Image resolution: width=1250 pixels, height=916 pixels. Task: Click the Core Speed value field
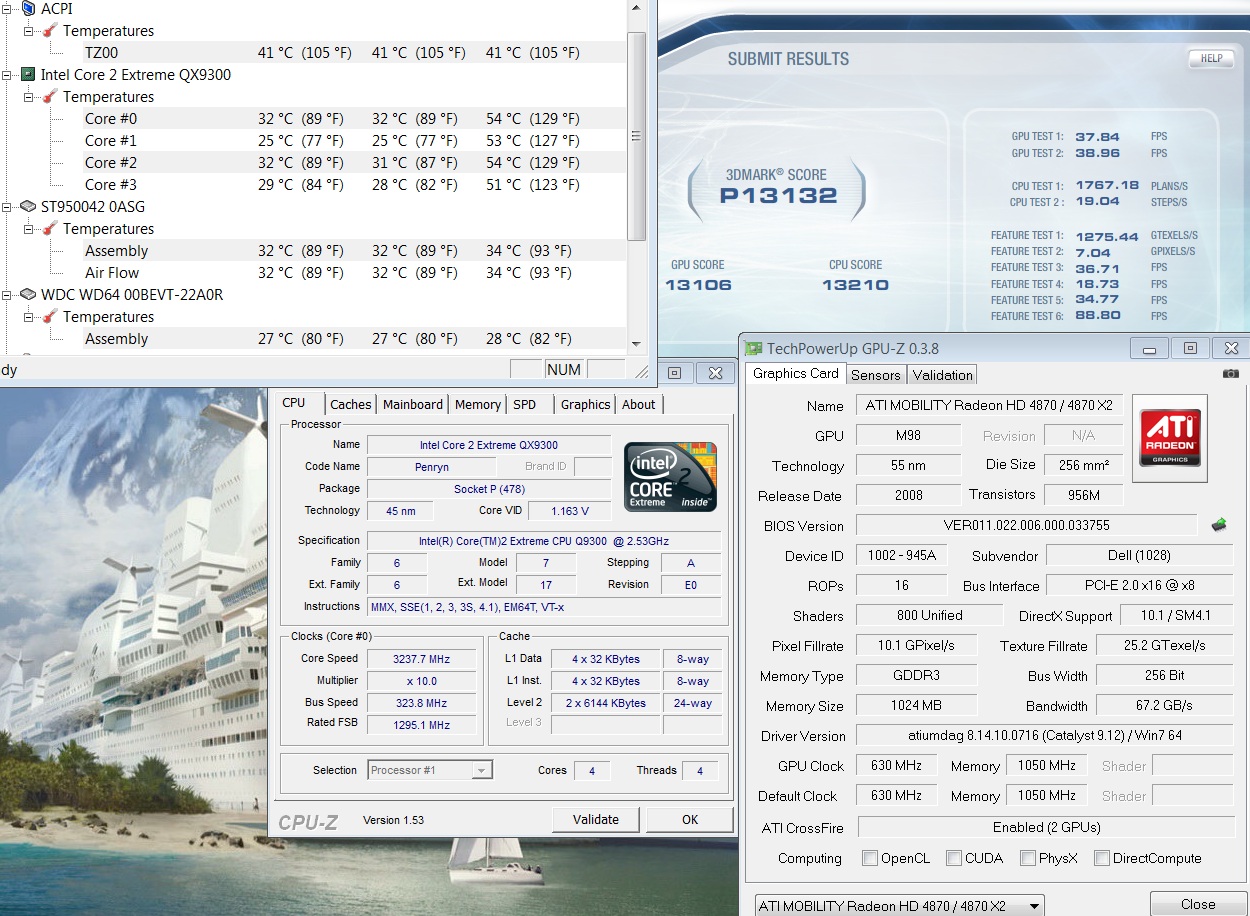421,659
